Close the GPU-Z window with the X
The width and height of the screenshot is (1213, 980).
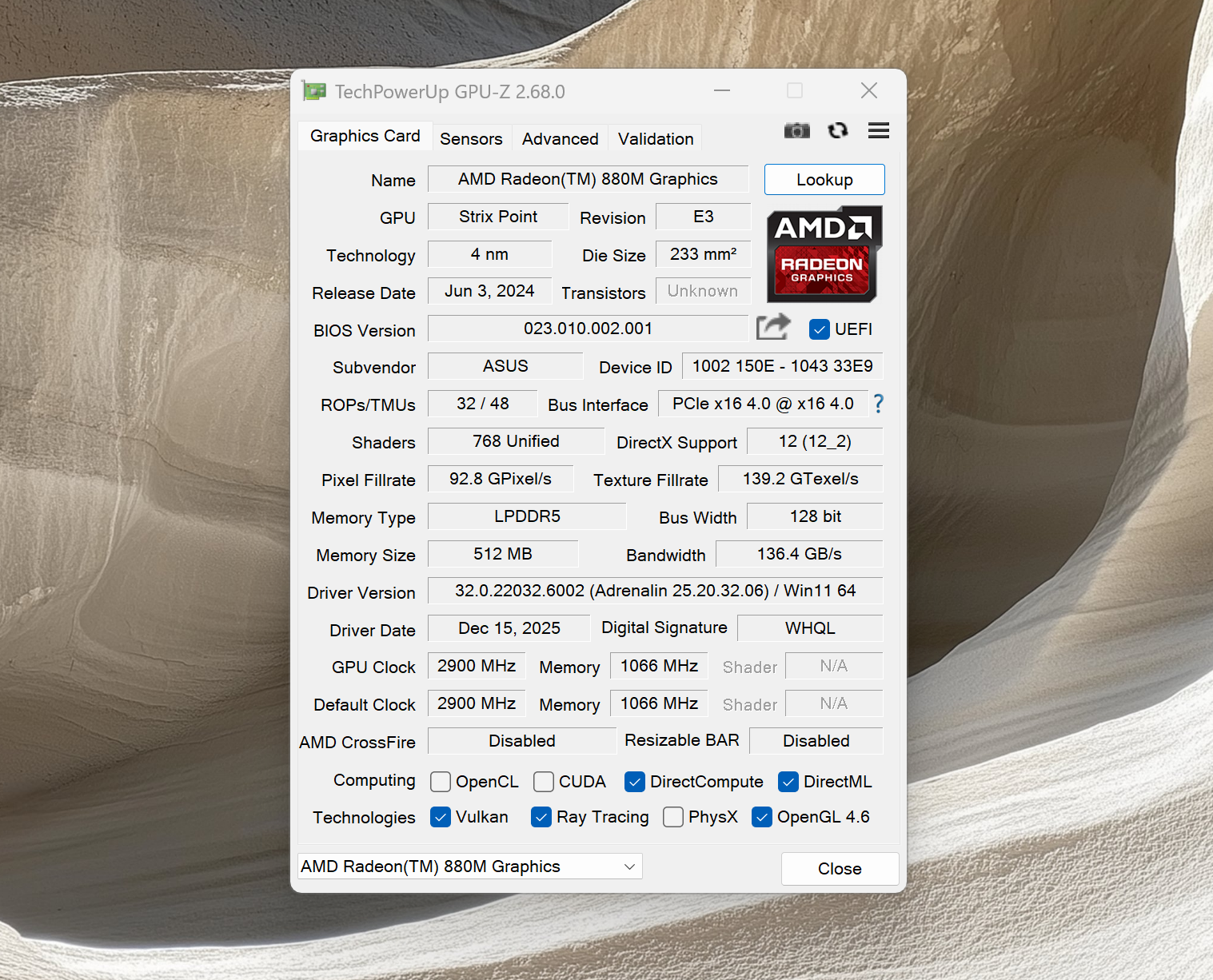tap(868, 91)
